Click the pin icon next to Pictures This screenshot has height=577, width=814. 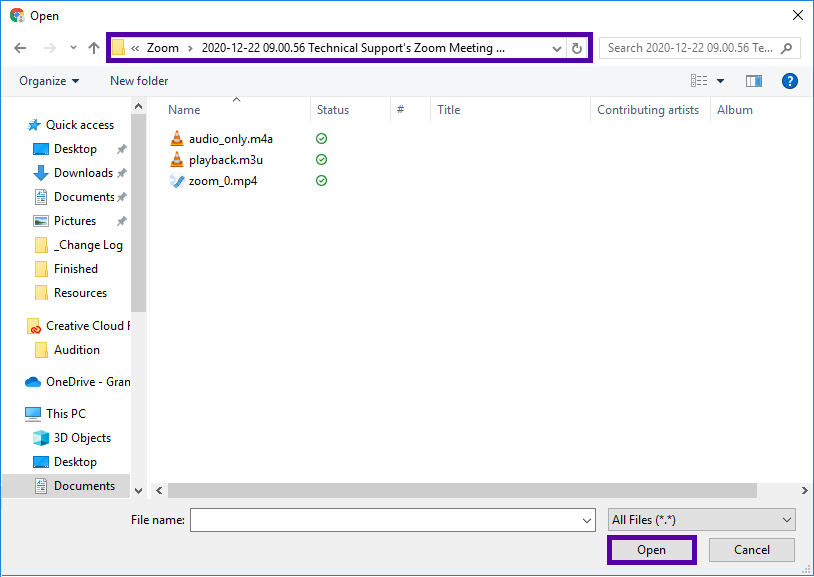[121, 221]
